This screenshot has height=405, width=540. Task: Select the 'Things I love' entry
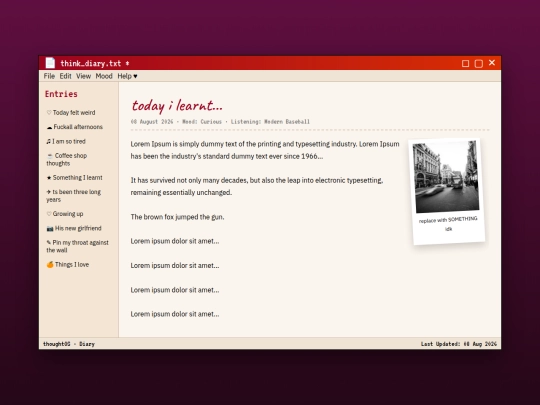pyautogui.click(x=68, y=264)
